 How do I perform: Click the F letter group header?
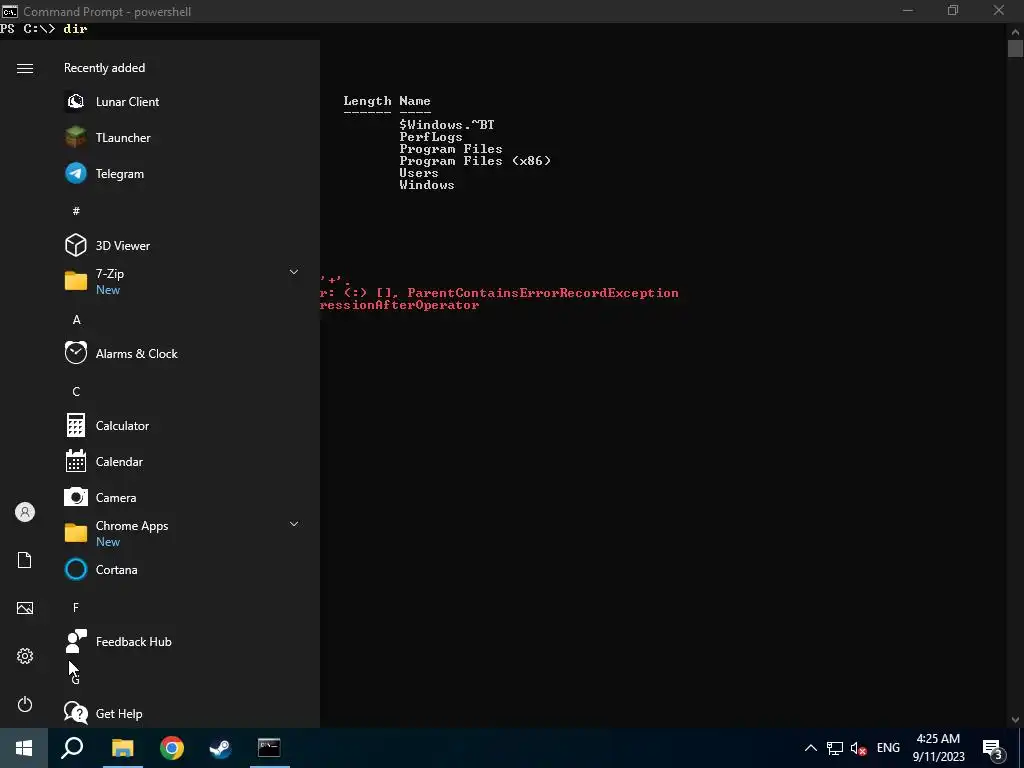tap(76, 608)
